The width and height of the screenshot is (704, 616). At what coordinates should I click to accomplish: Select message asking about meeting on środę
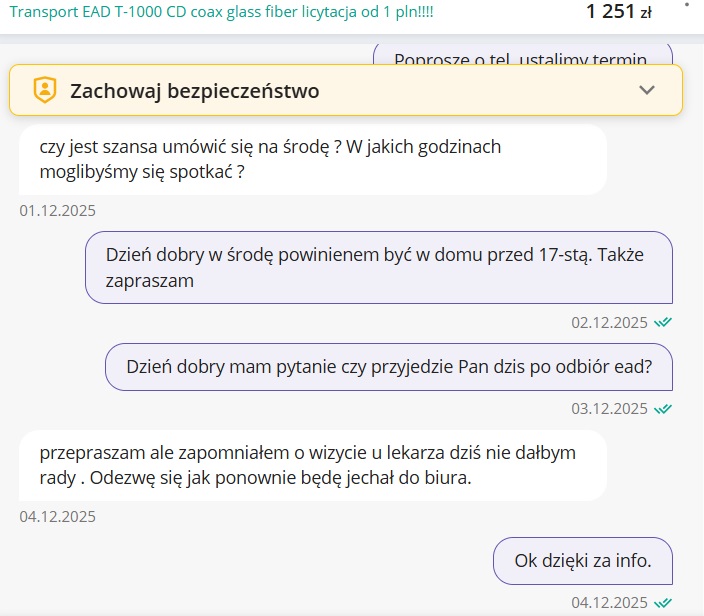(312, 159)
